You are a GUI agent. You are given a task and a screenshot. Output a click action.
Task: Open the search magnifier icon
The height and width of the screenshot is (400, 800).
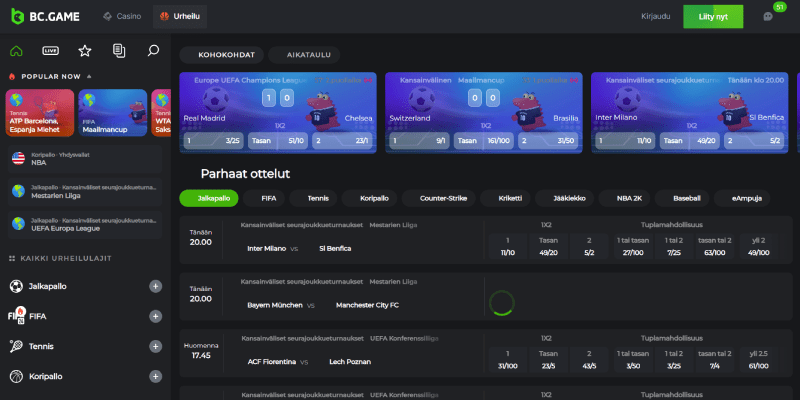pyautogui.click(x=153, y=51)
